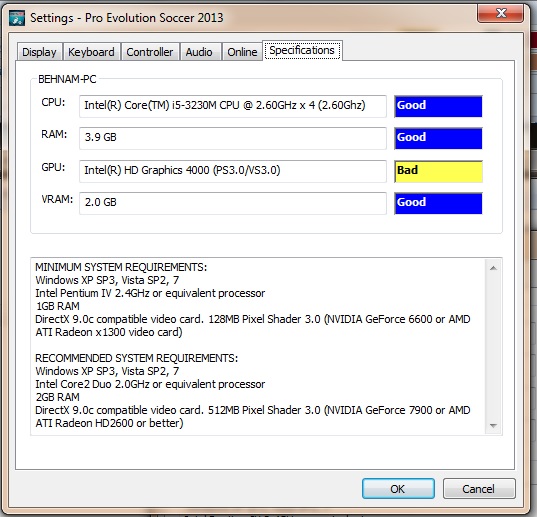Open the Online tab

242,52
